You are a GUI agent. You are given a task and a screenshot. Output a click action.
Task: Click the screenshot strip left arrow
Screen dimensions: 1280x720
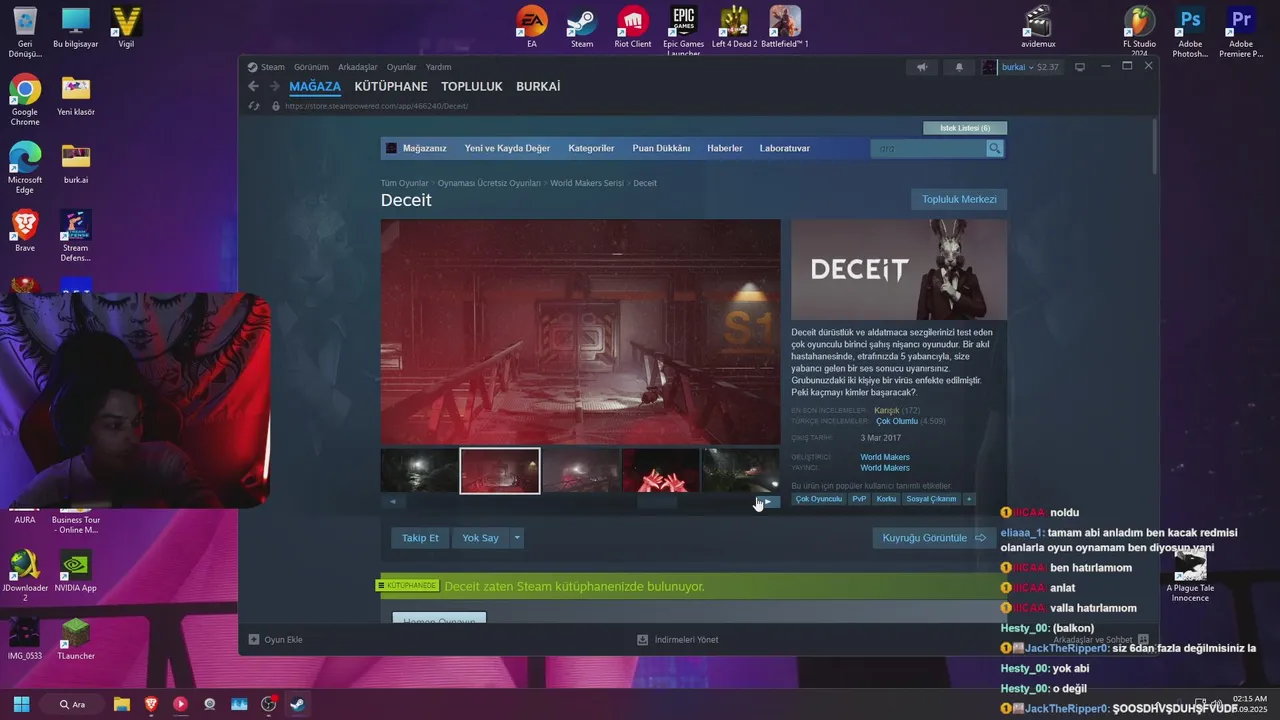(x=392, y=501)
